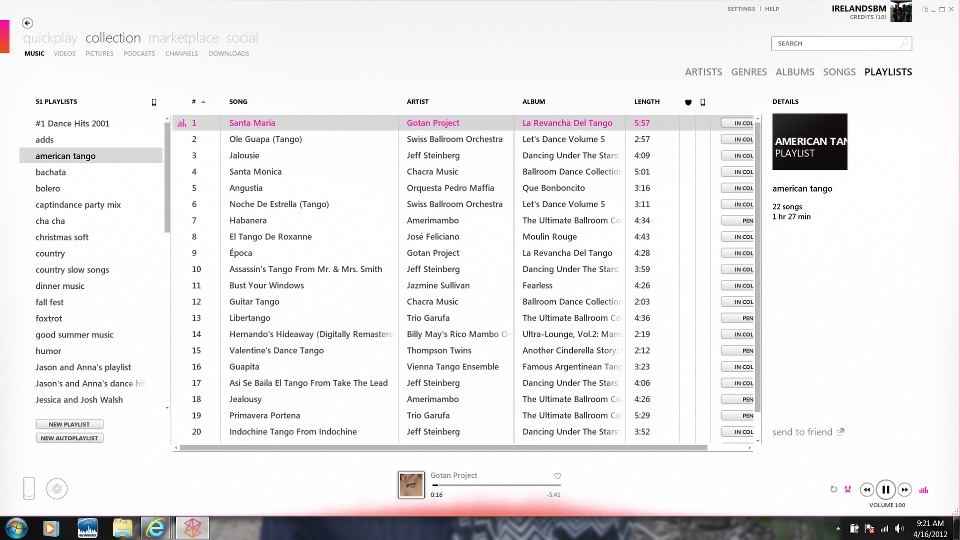Open the Action Center flag icon
This screenshot has height=540, width=960.
(x=868, y=528)
